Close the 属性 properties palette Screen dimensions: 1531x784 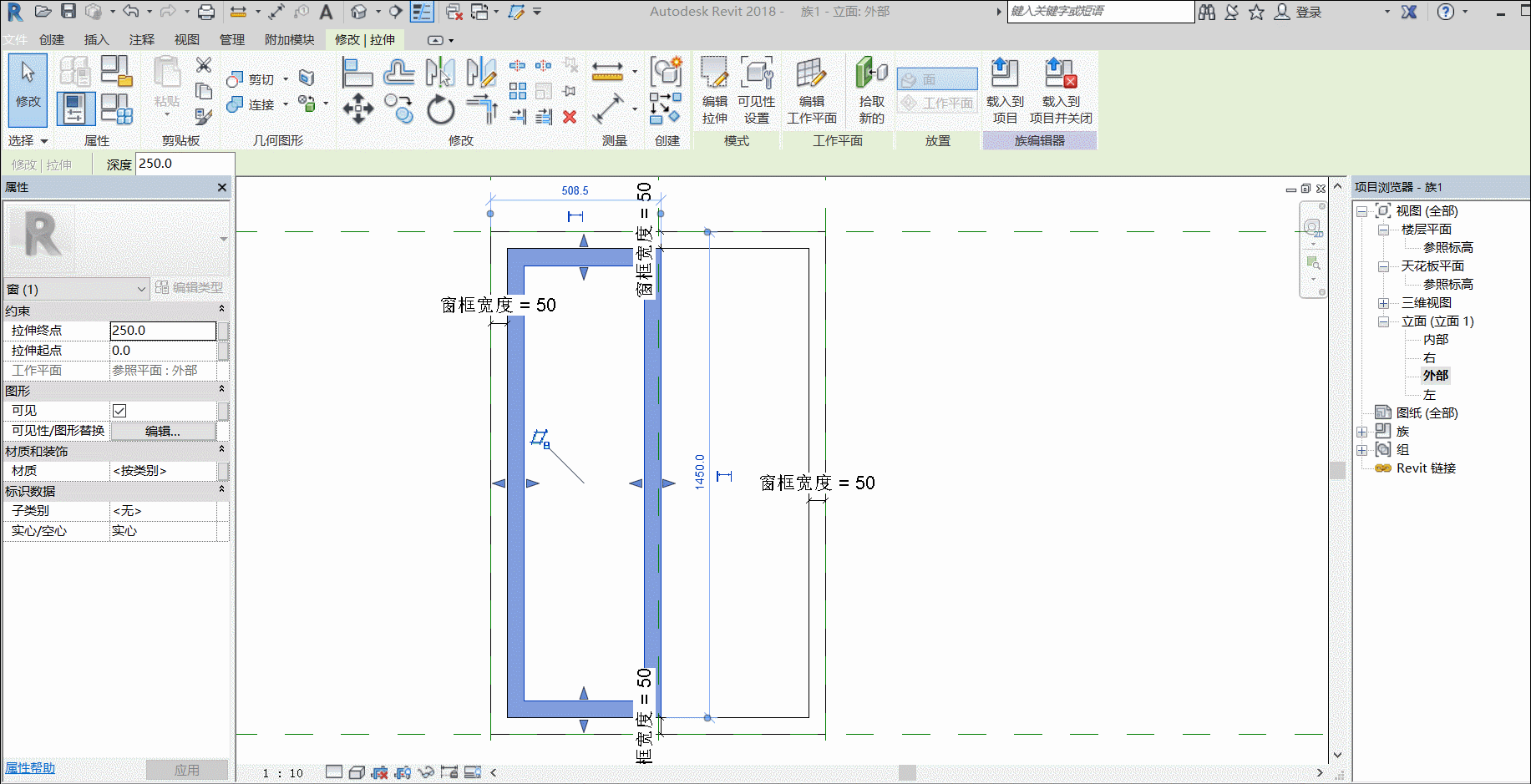coord(221,187)
